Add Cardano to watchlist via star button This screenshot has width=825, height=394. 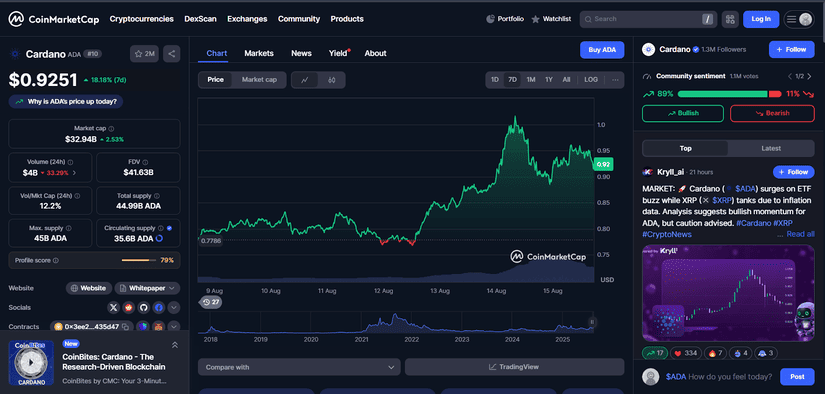coord(144,54)
